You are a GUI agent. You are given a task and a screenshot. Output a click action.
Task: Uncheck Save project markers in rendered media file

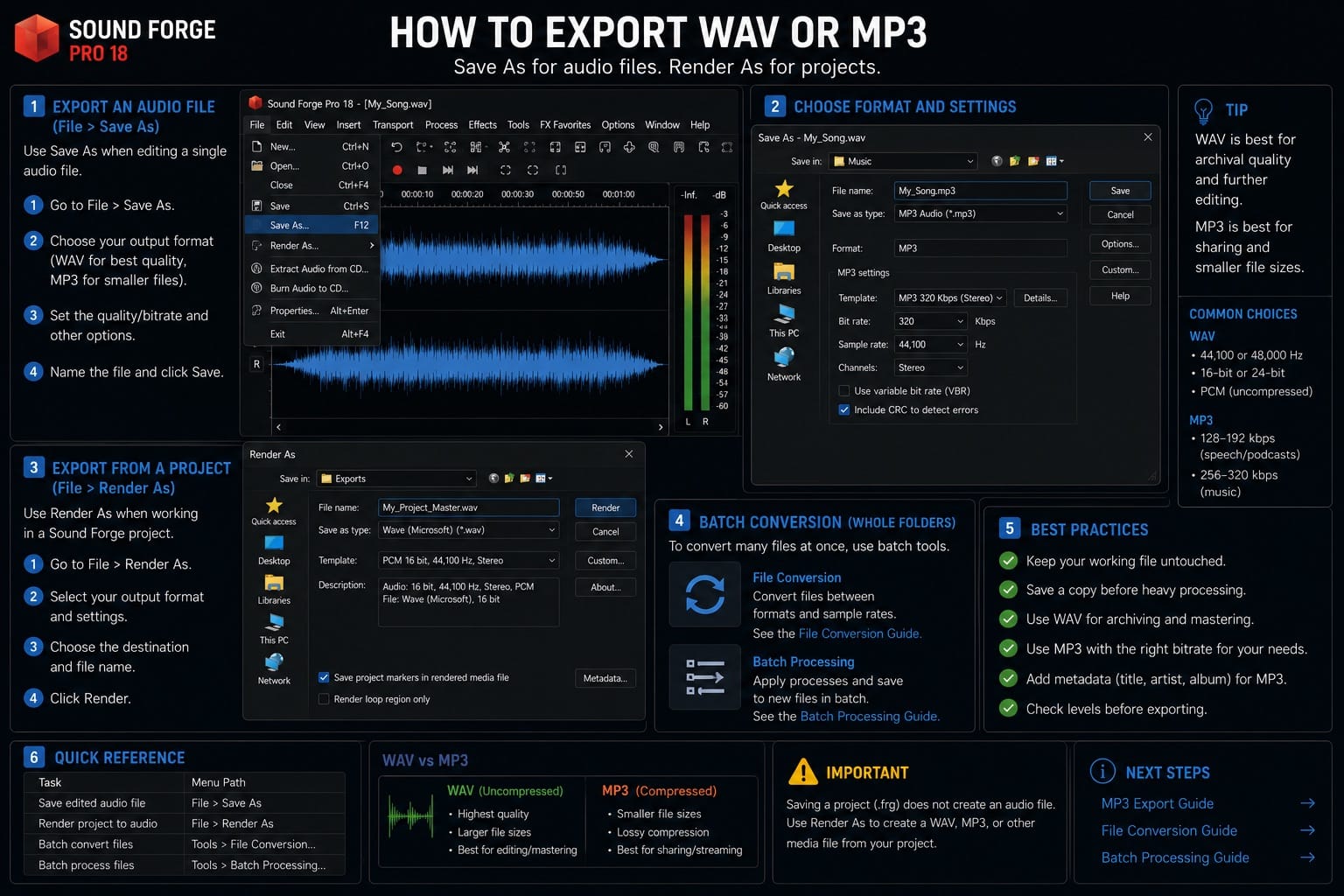point(324,677)
